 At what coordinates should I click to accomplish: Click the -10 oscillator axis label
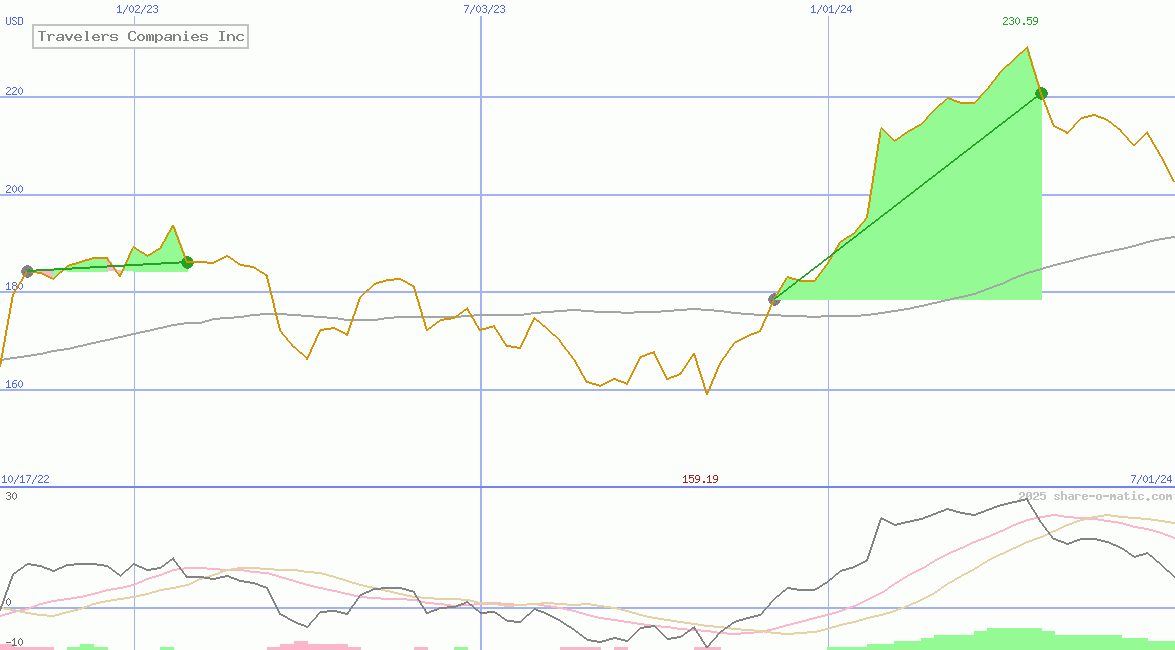coord(13,641)
